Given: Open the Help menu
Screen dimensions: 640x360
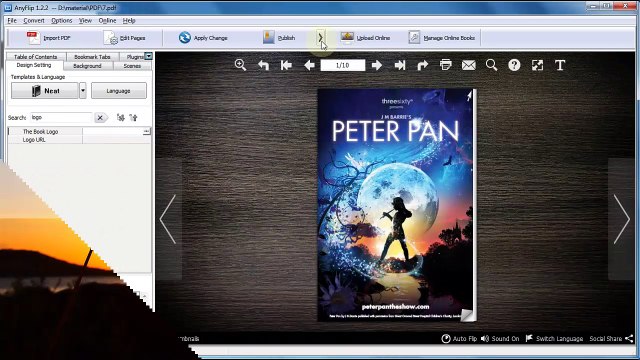Looking at the screenshot, I should [x=129, y=20].
